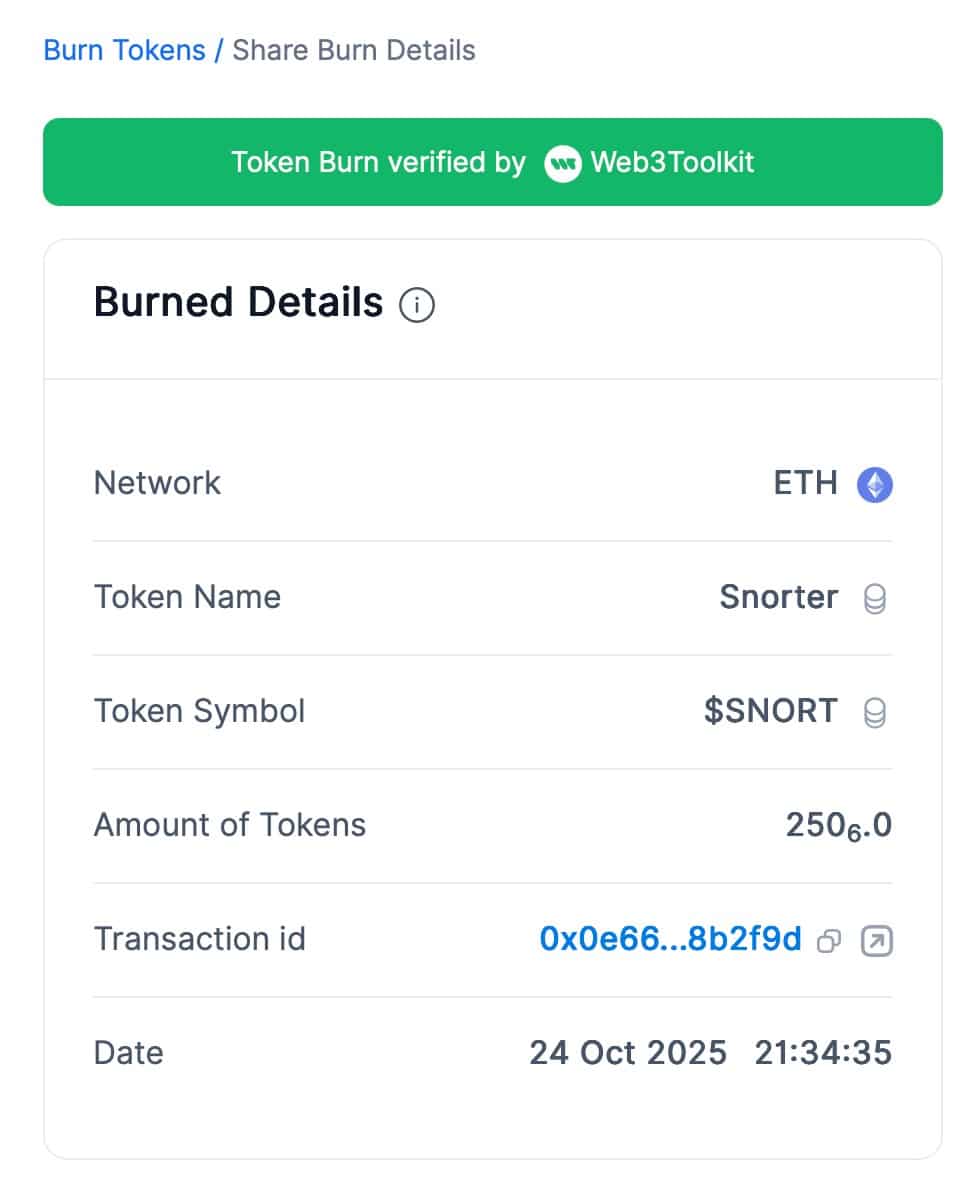Click the Snorter token name value
The width and height of the screenshot is (980, 1182).
point(778,597)
